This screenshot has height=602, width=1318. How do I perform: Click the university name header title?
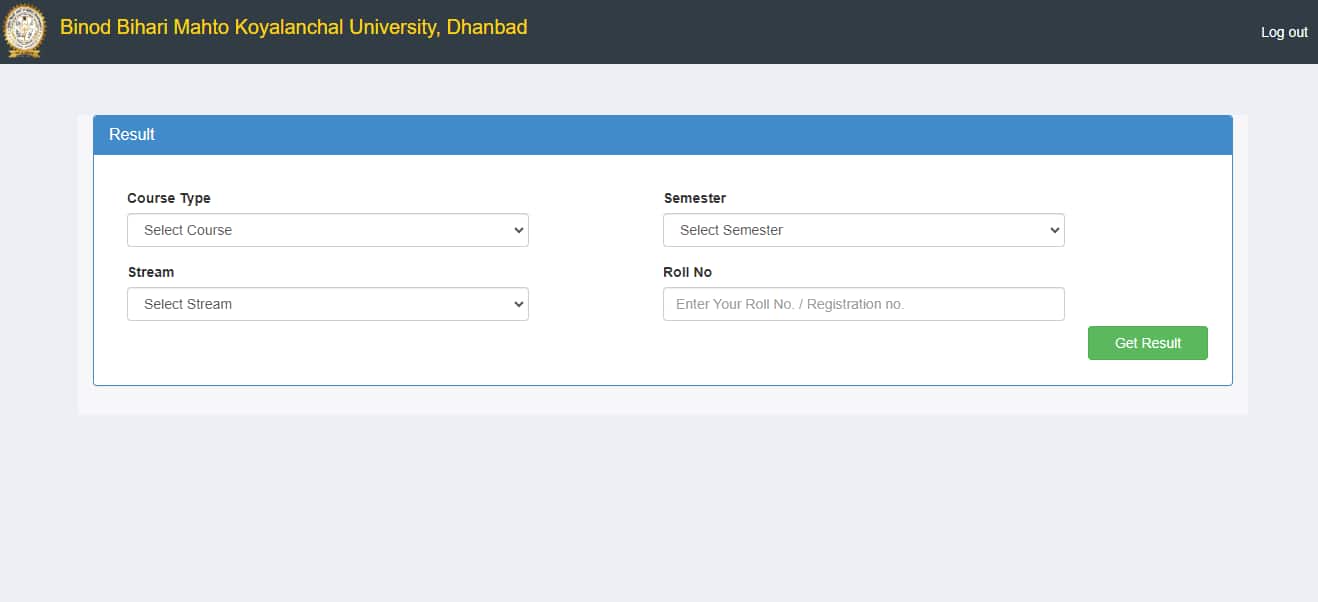pyautogui.click(x=294, y=28)
